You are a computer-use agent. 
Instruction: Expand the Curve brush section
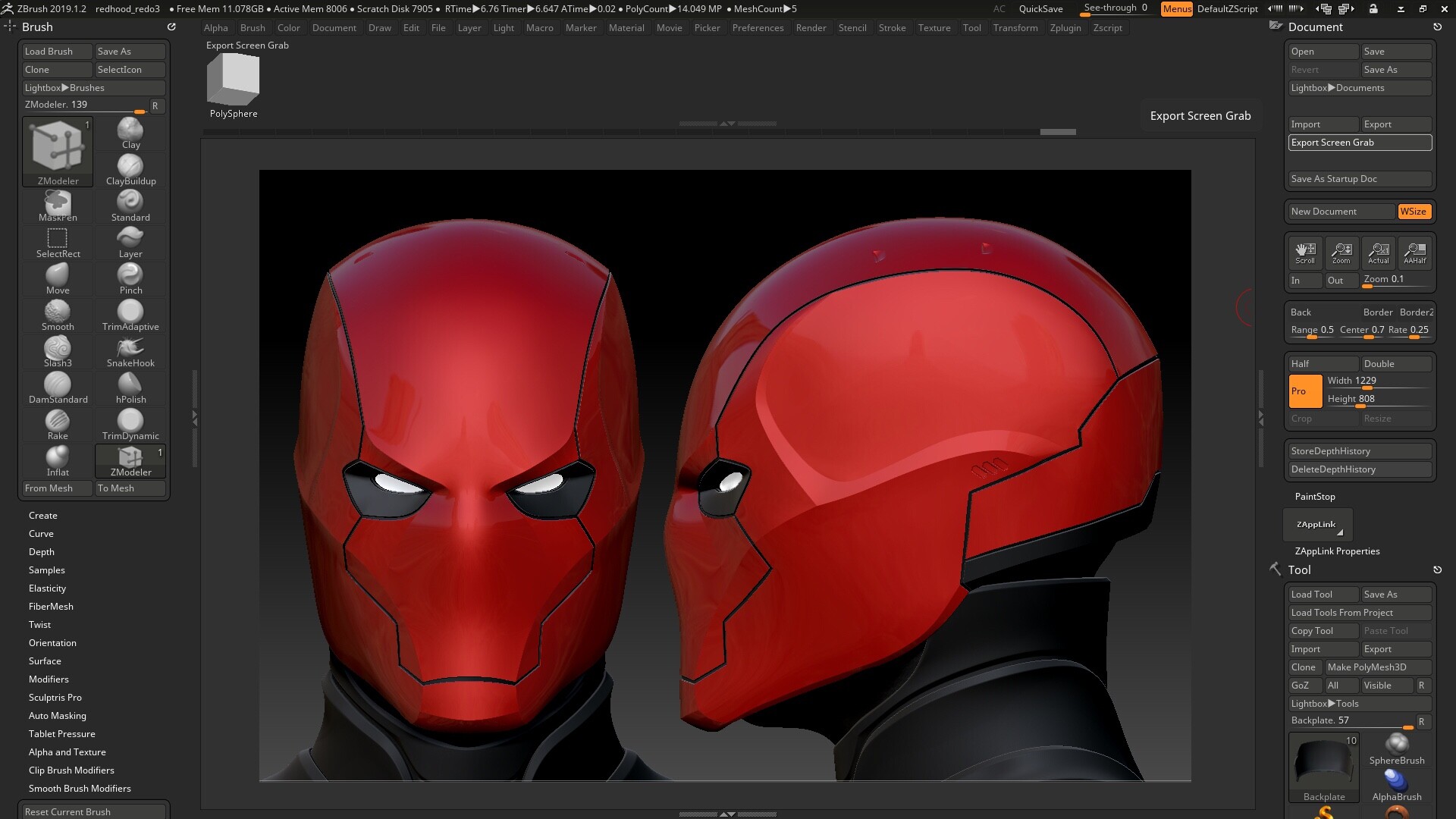(x=41, y=534)
